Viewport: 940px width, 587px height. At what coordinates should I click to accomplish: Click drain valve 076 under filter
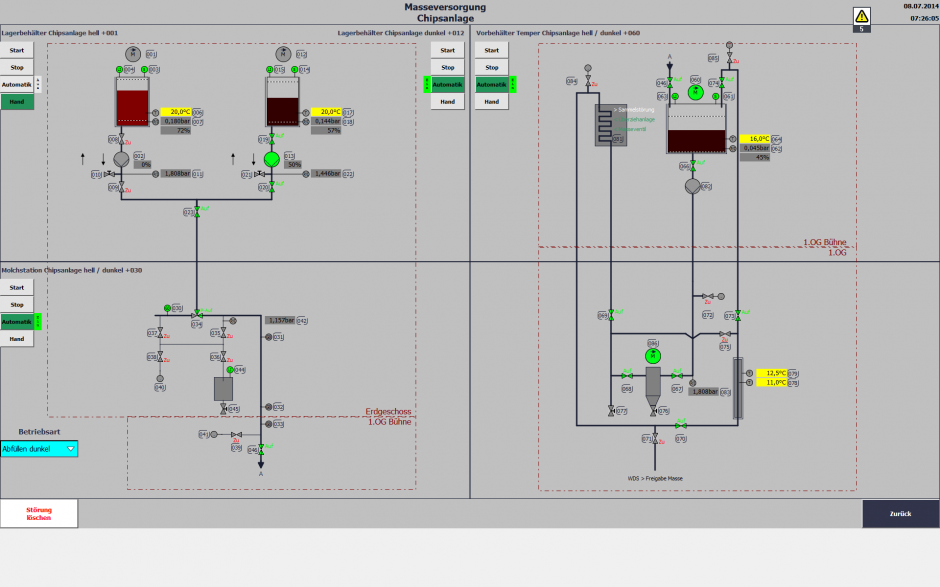653,411
